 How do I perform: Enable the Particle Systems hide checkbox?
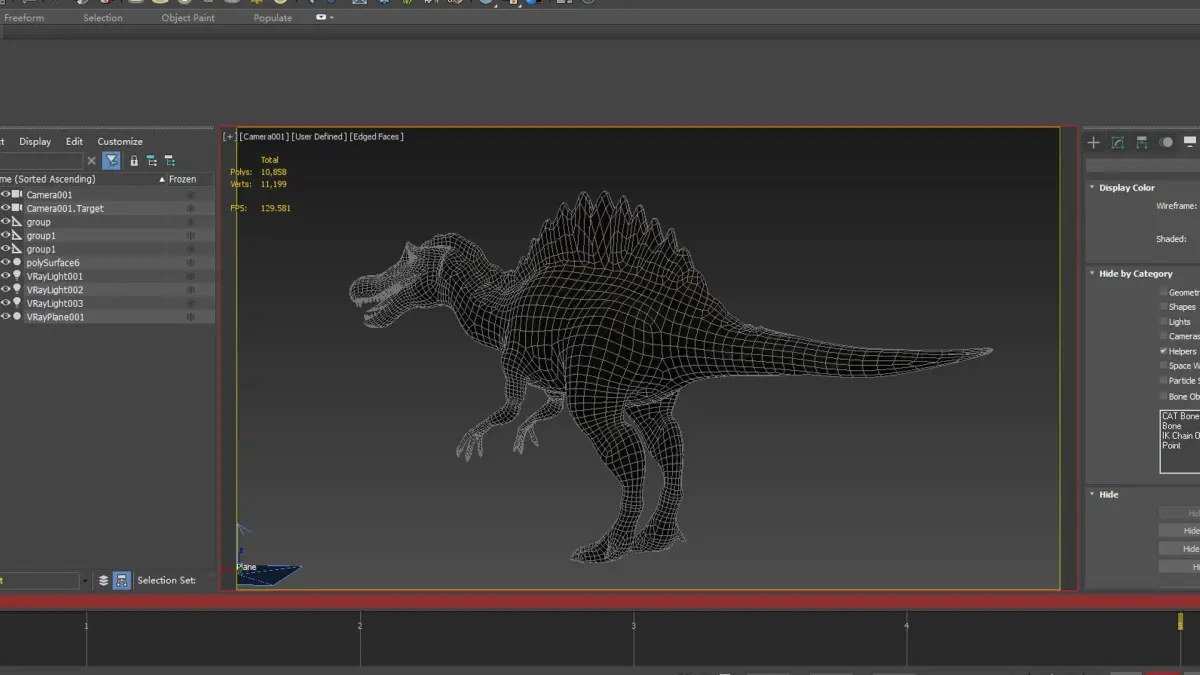coord(1163,380)
